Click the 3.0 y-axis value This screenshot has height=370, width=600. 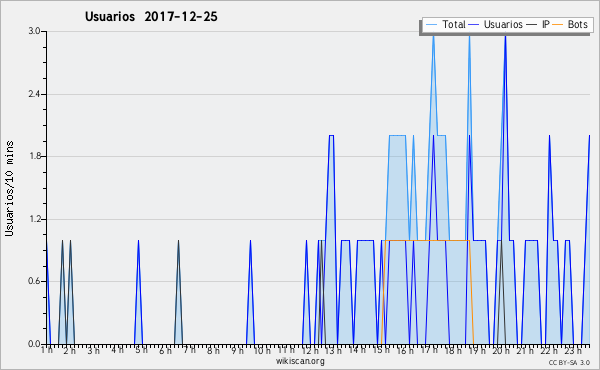click(34, 31)
